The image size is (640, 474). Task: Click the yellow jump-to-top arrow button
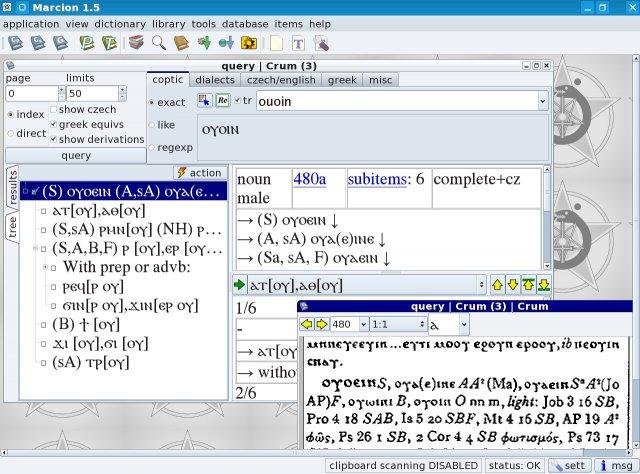pyautogui.click(x=528, y=285)
